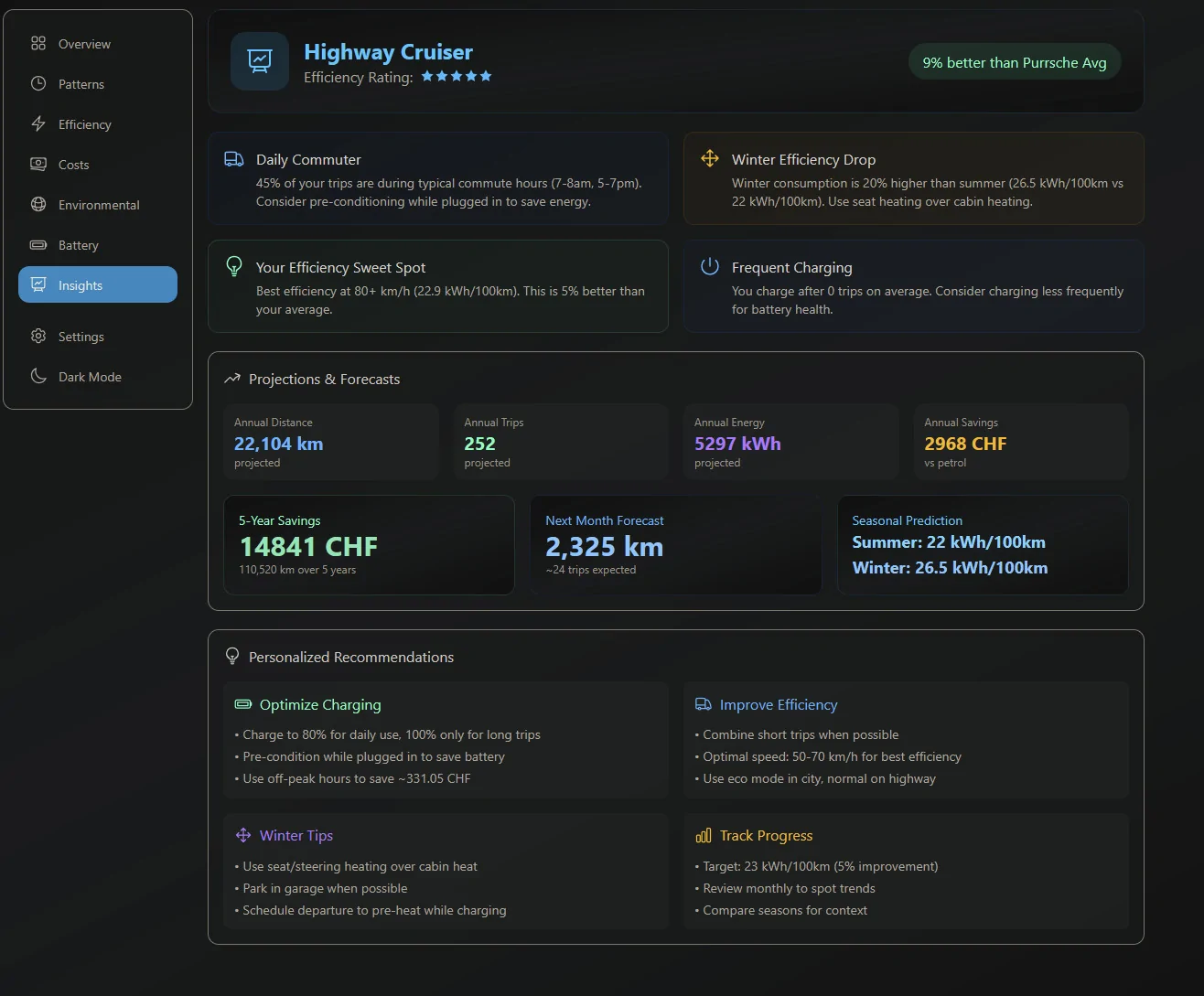Select the highlighted Insights sidebar item

pyautogui.click(x=98, y=284)
